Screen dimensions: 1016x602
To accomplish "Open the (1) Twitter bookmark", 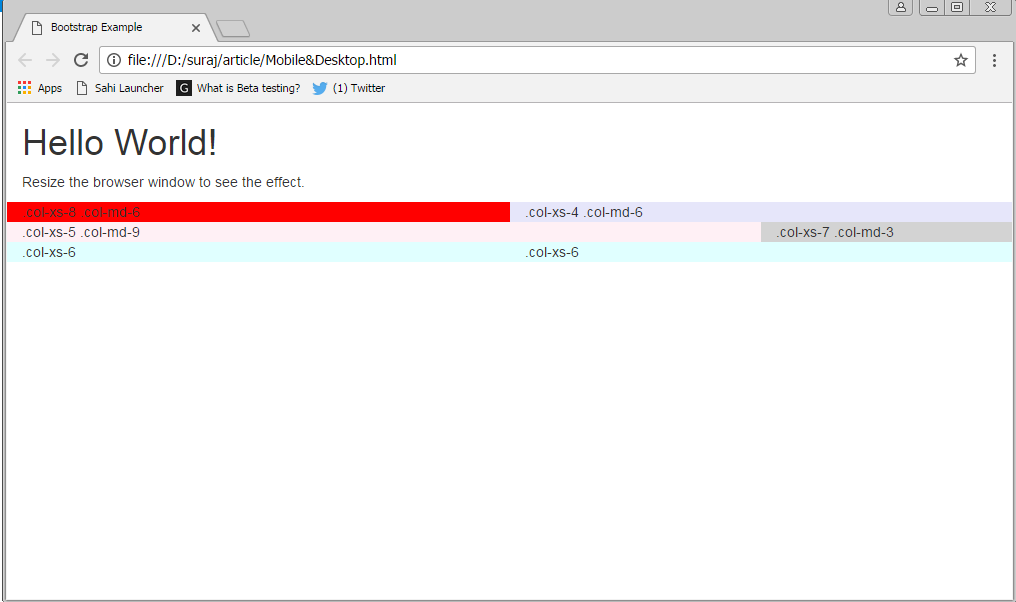I will pyautogui.click(x=349, y=88).
